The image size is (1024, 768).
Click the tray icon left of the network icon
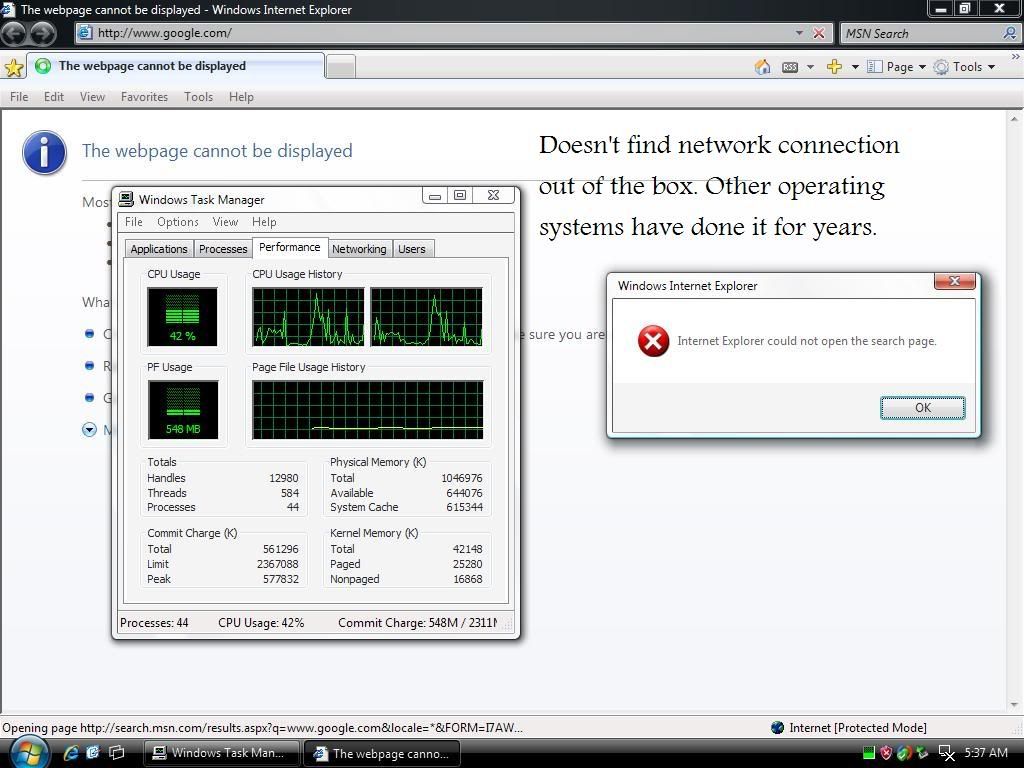click(x=922, y=753)
